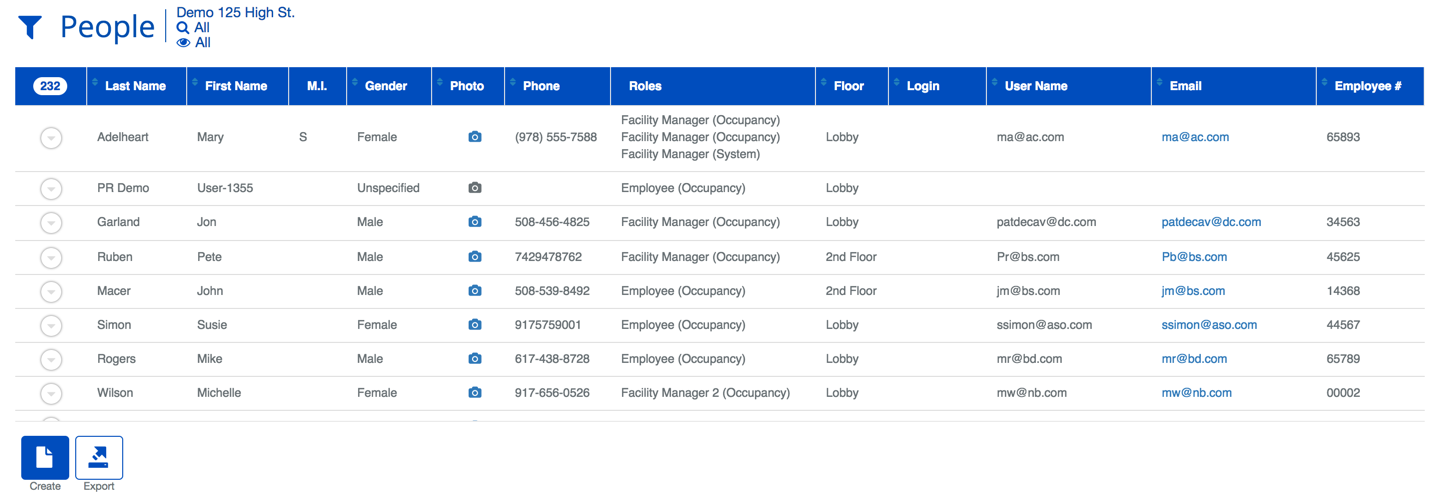This screenshot has height=500, width=1440.
Task: Select employee number 45625
Action: [1343, 257]
